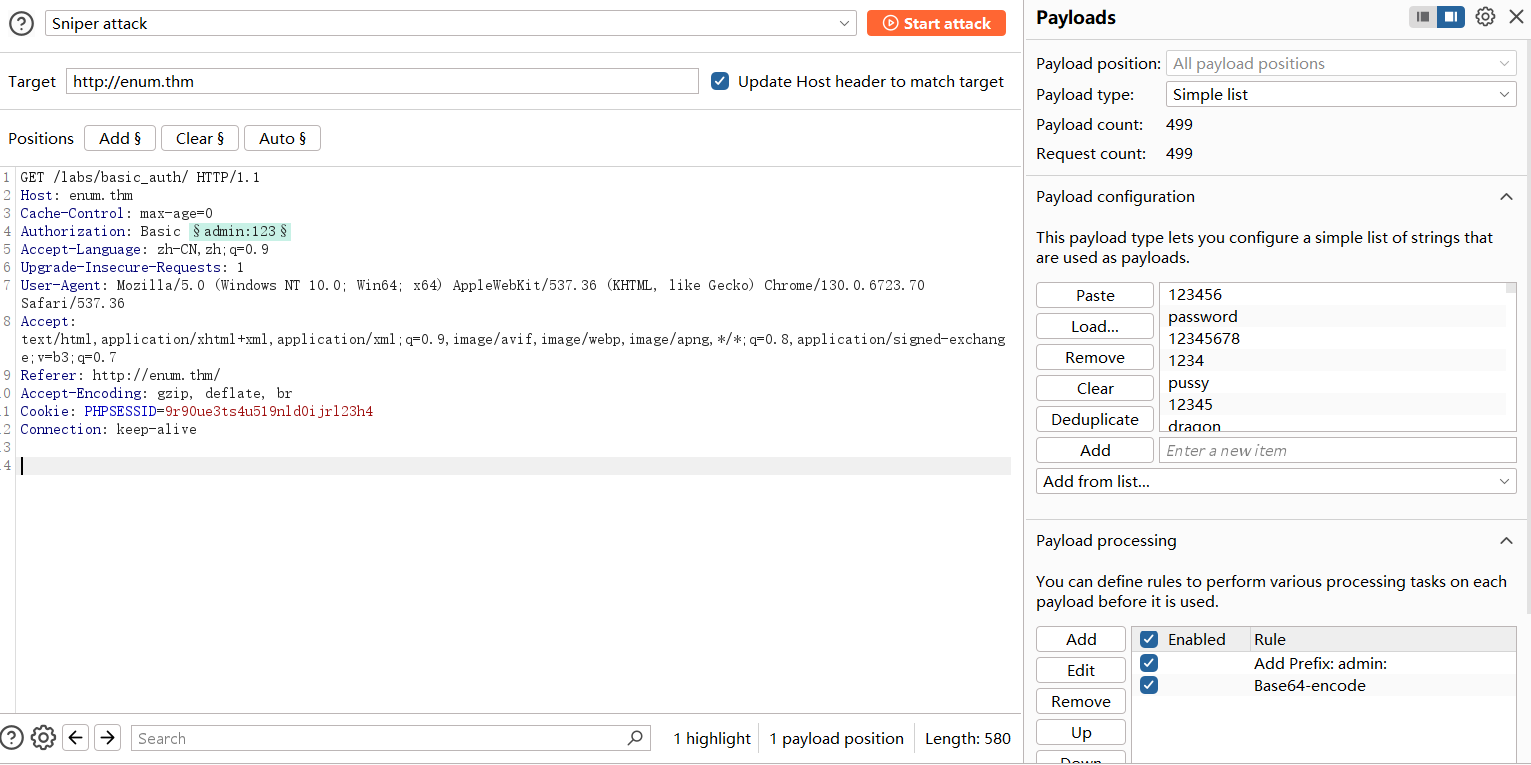The image size is (1531, 765).
Task: Open the Payload type Simple list dropdown
Action: point(1341,94)
